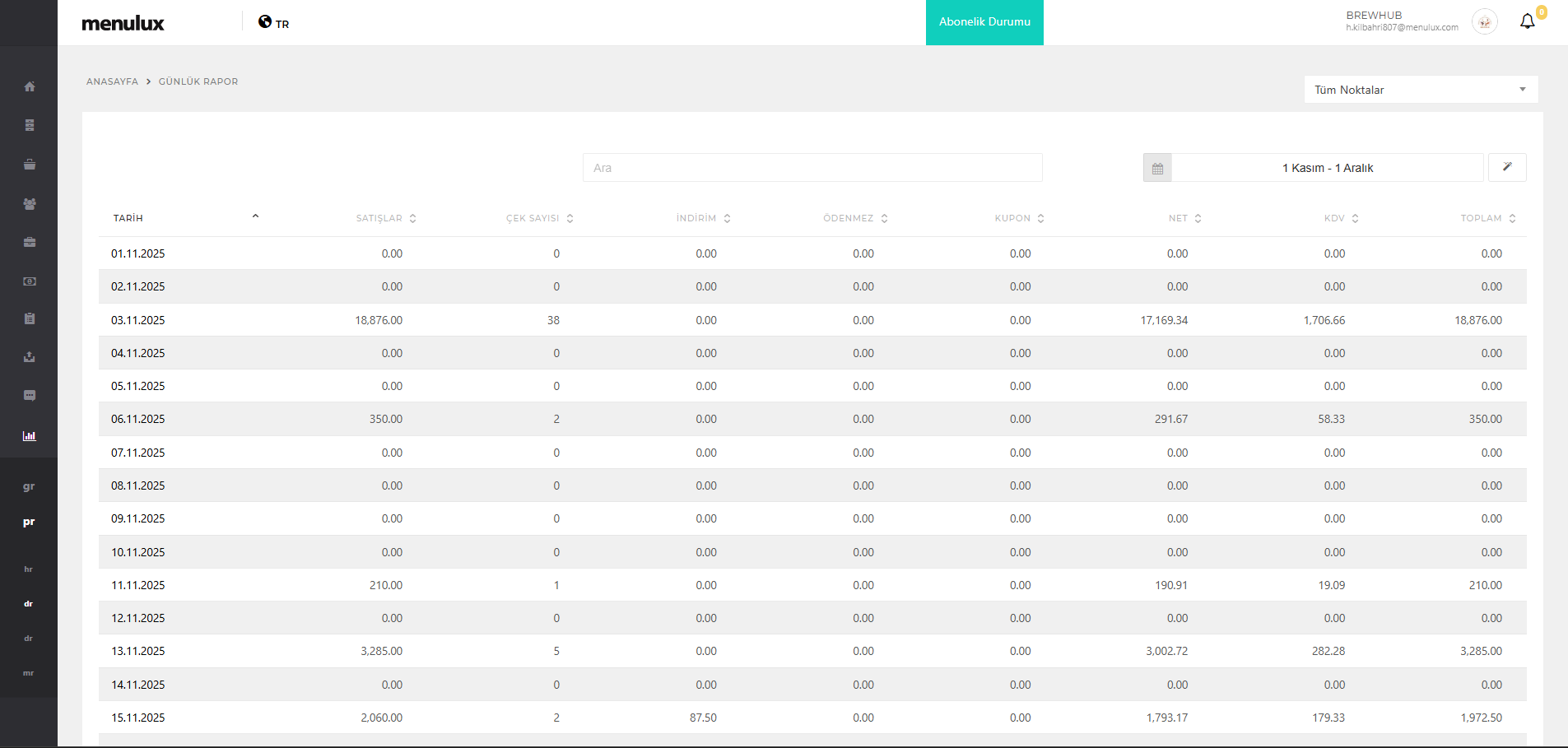Open the 1 Kasım - 1 Aralık date range picker
This screenshot has height=748, width=1568.
coord(1327,168)
